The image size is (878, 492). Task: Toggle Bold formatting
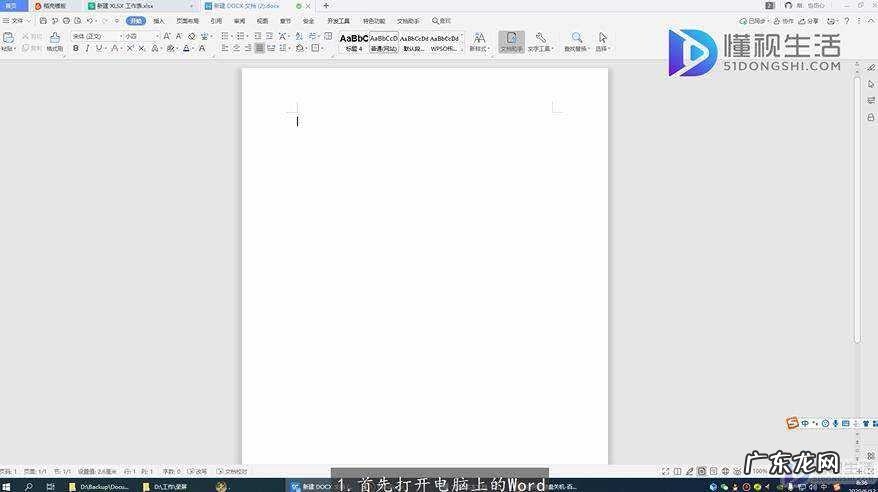click(x=76, y=49)
